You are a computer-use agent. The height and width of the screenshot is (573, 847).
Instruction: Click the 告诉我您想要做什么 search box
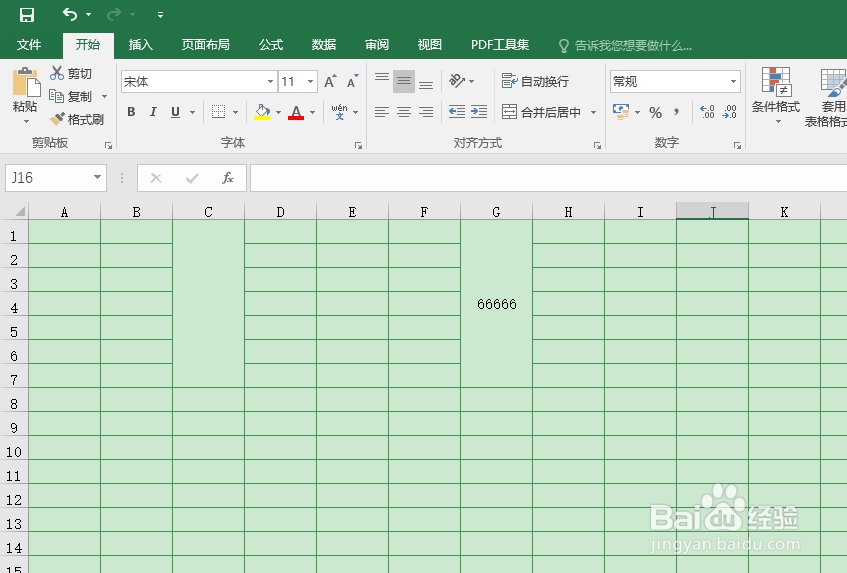point(625,46)
